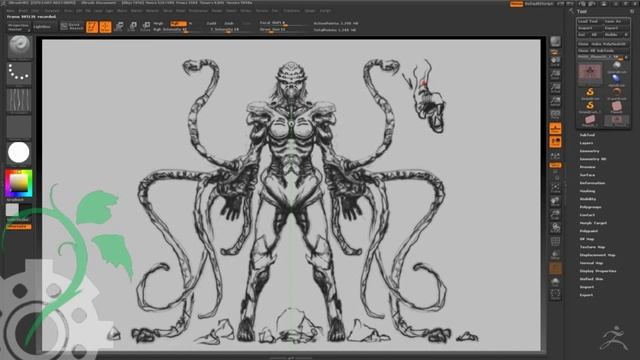
Task: Select the active tool large thumbnail
Action: pyautogui.click(x=590, y=74)
